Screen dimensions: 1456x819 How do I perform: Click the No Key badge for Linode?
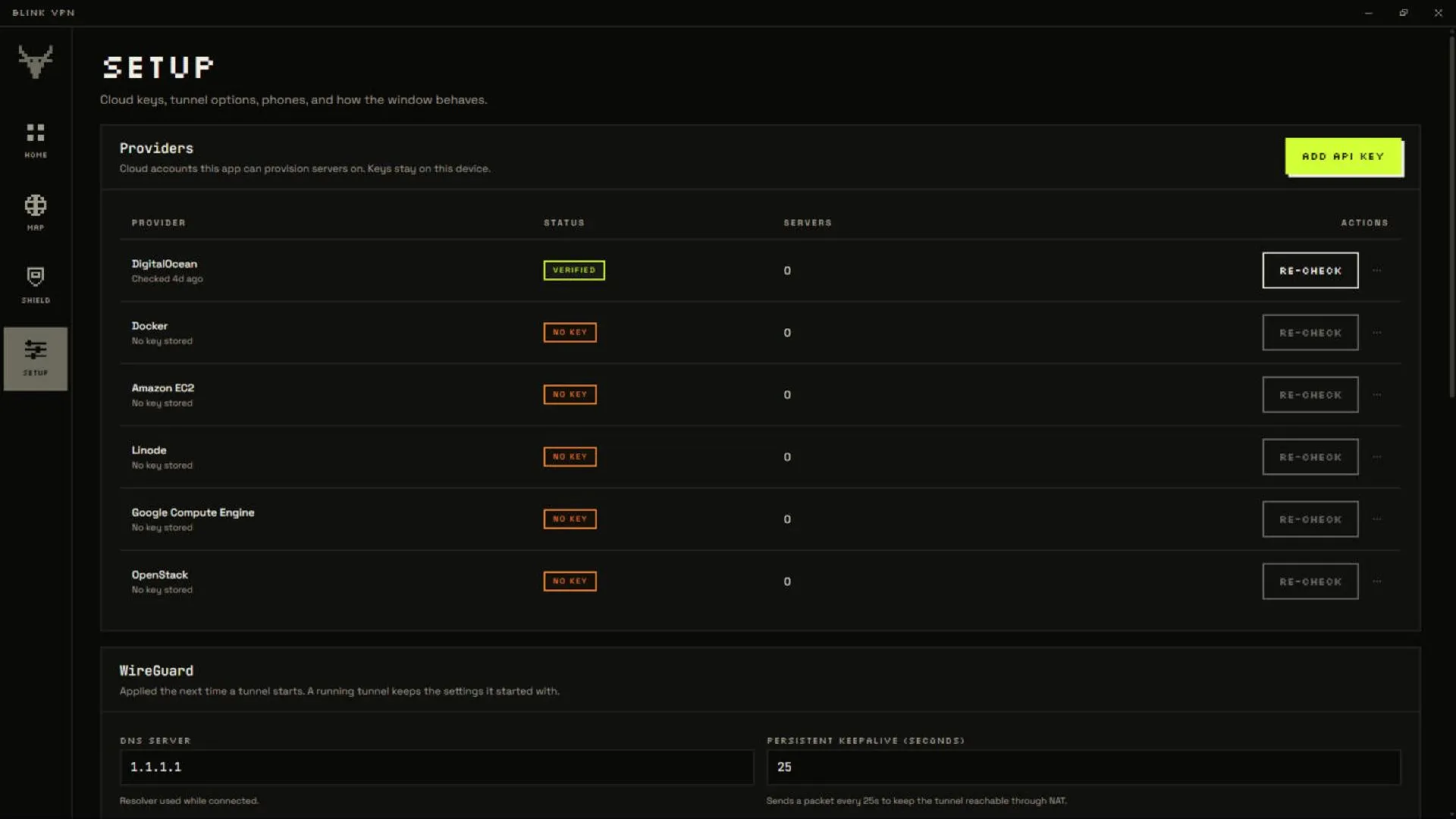pyautogui.click(x=570, y=457)
